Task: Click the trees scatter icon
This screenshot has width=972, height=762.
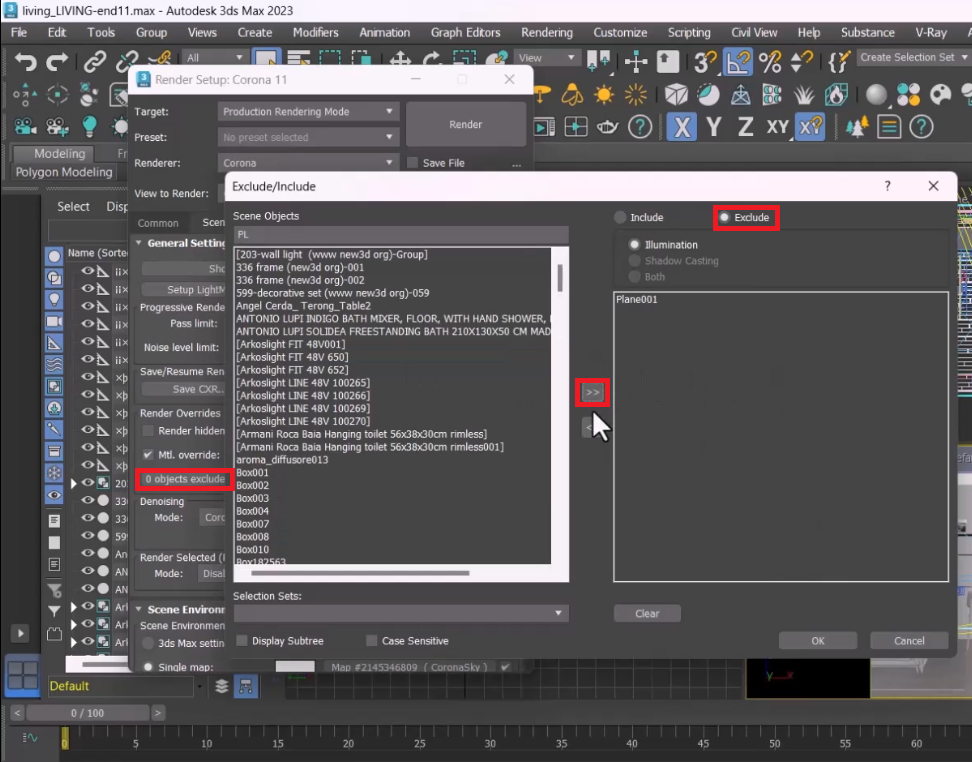Action: (x=857, y=127)
